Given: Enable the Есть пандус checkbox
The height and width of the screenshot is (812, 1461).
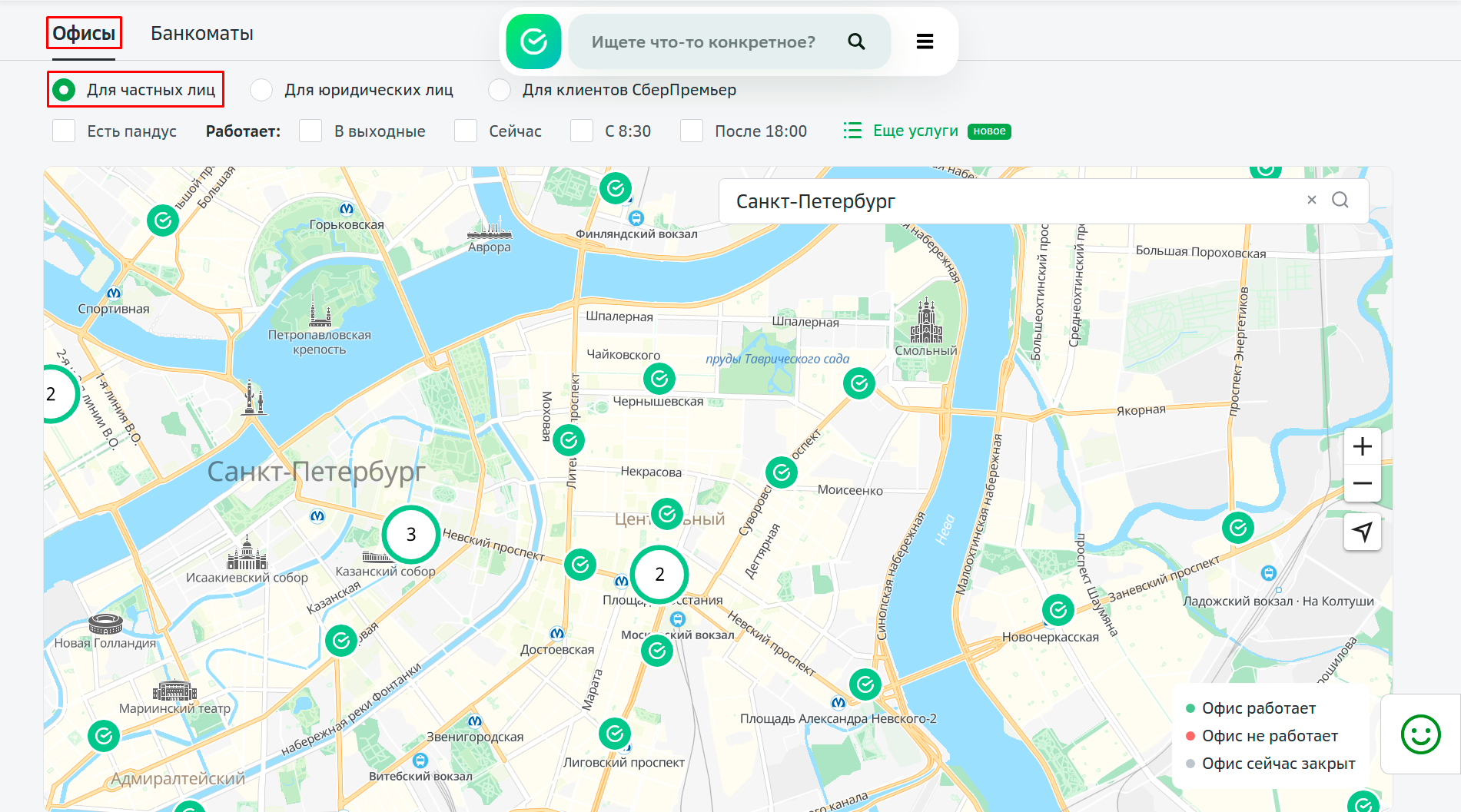Looking at the screenshot, I should pos(64,131).
